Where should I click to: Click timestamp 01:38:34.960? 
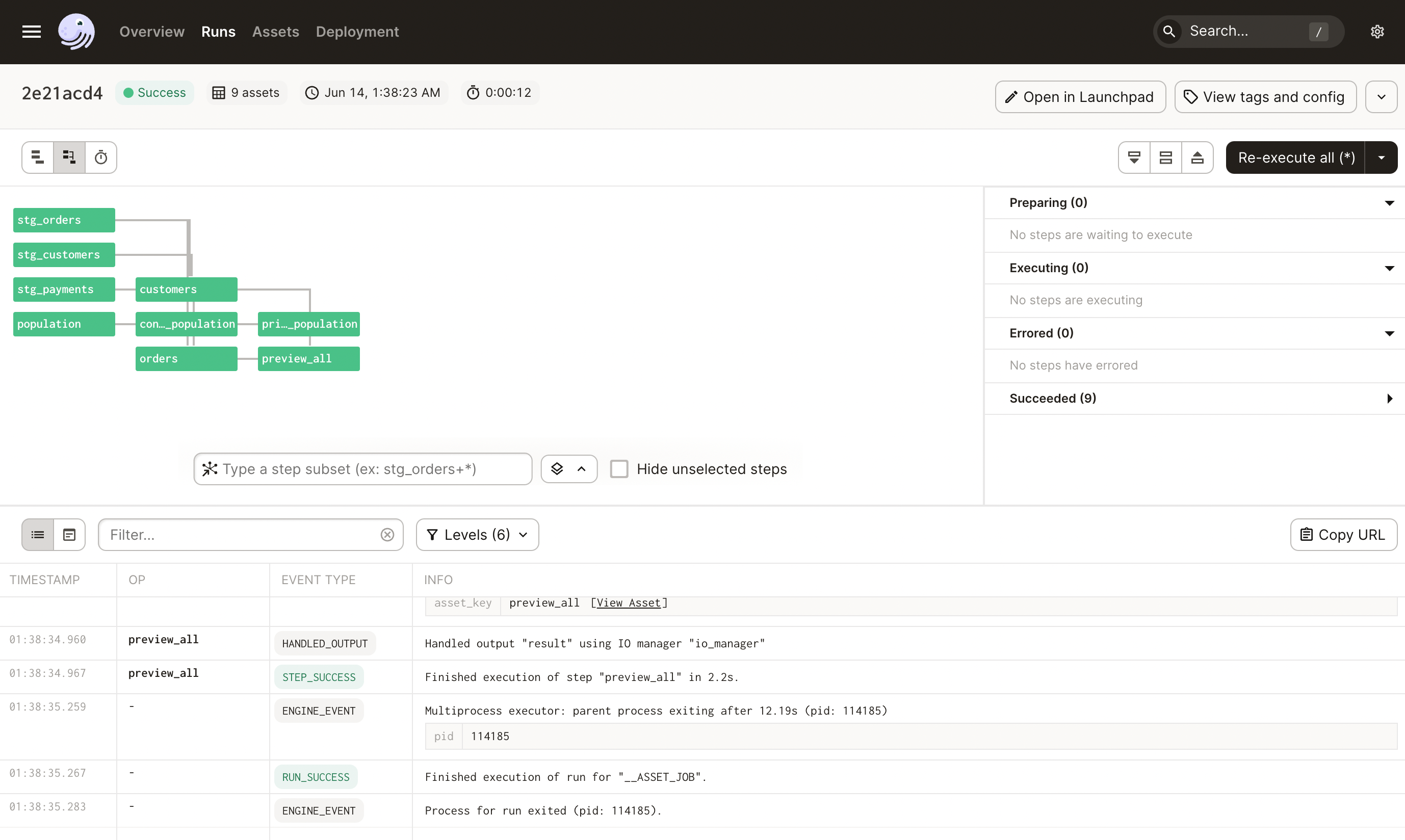point(47,640)
